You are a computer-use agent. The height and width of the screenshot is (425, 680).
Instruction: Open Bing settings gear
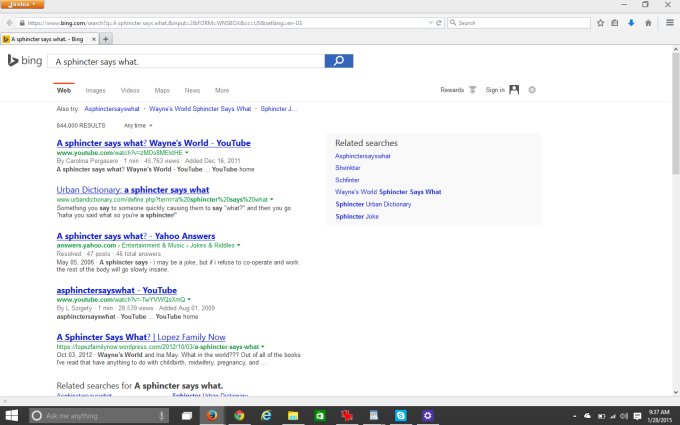[532, 90]
